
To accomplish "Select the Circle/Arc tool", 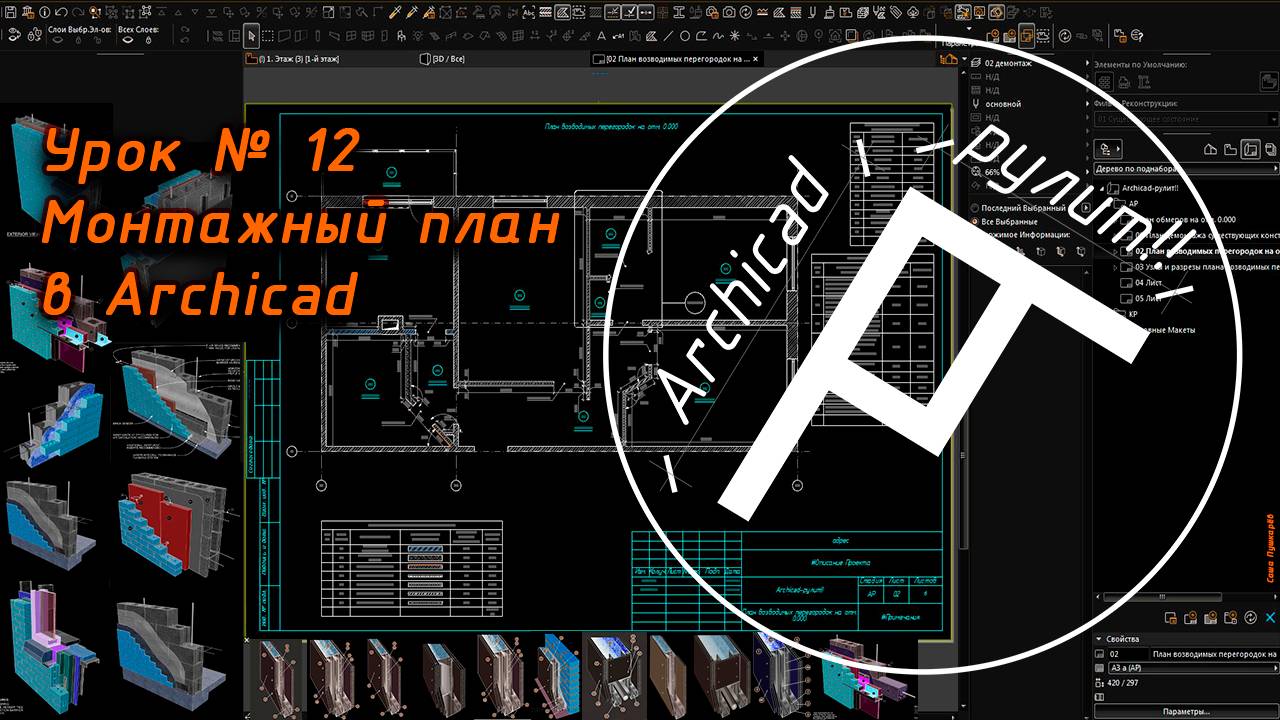I will point(685,36).
